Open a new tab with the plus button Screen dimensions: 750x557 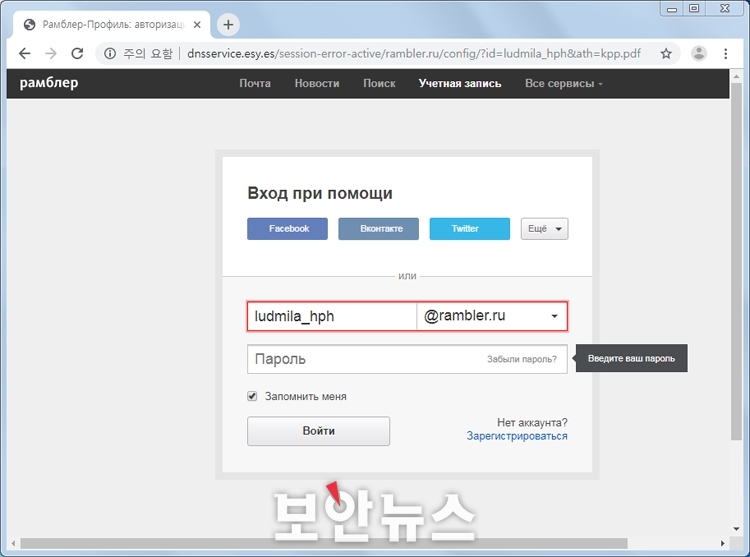click(x=228, y=24)
